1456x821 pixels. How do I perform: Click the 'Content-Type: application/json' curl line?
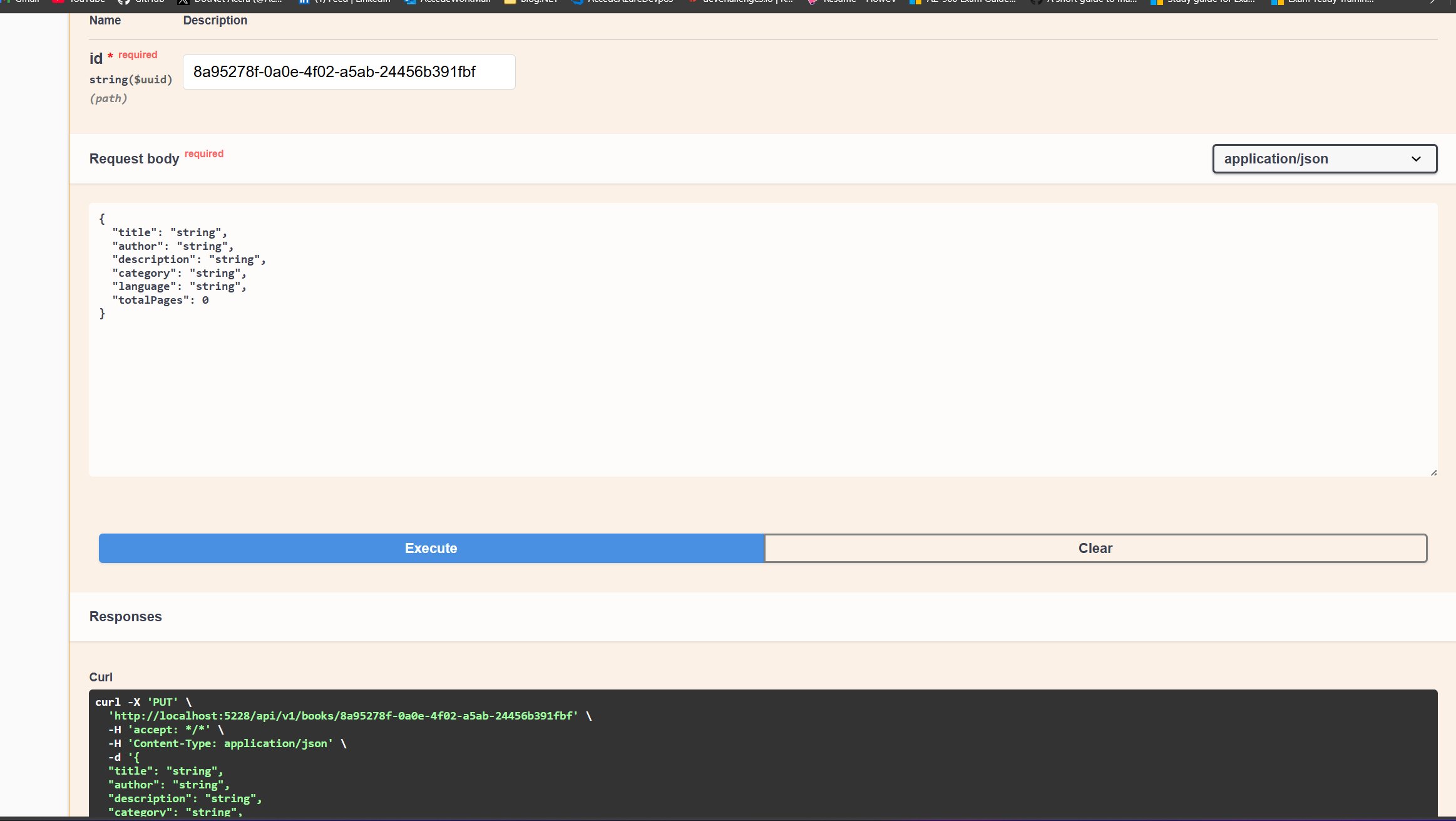coord(227,743)
